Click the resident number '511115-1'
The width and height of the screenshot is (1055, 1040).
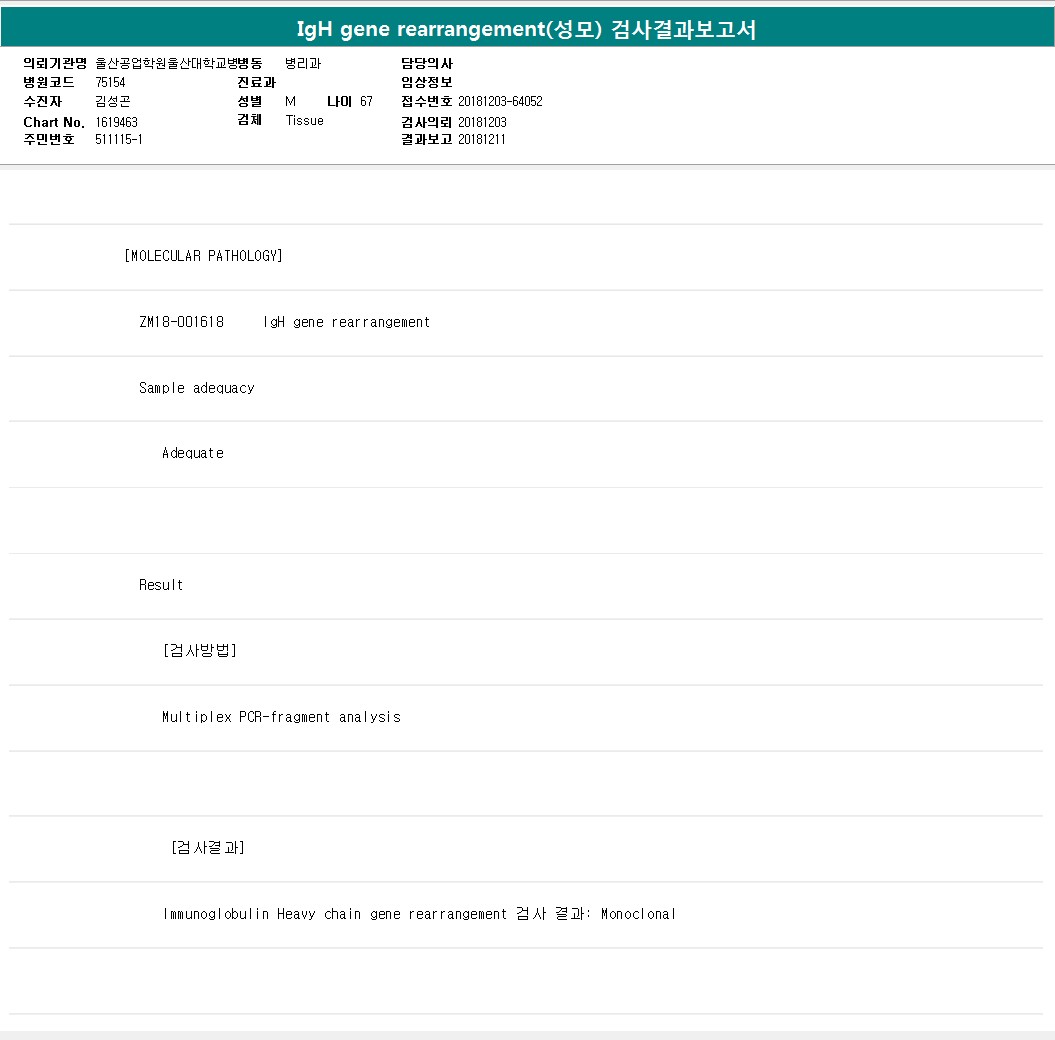coord(118,139)
